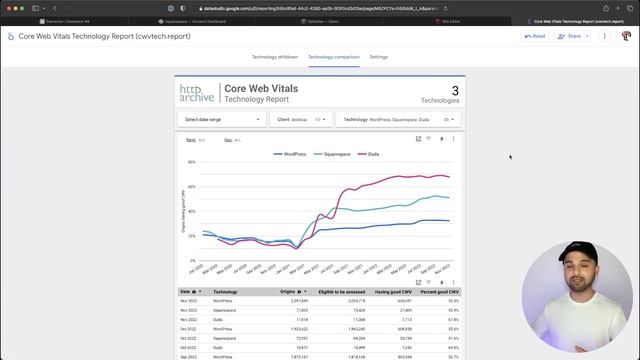Open the Select date range dropdown
640x360 pixels.
(x=222, y=120)
